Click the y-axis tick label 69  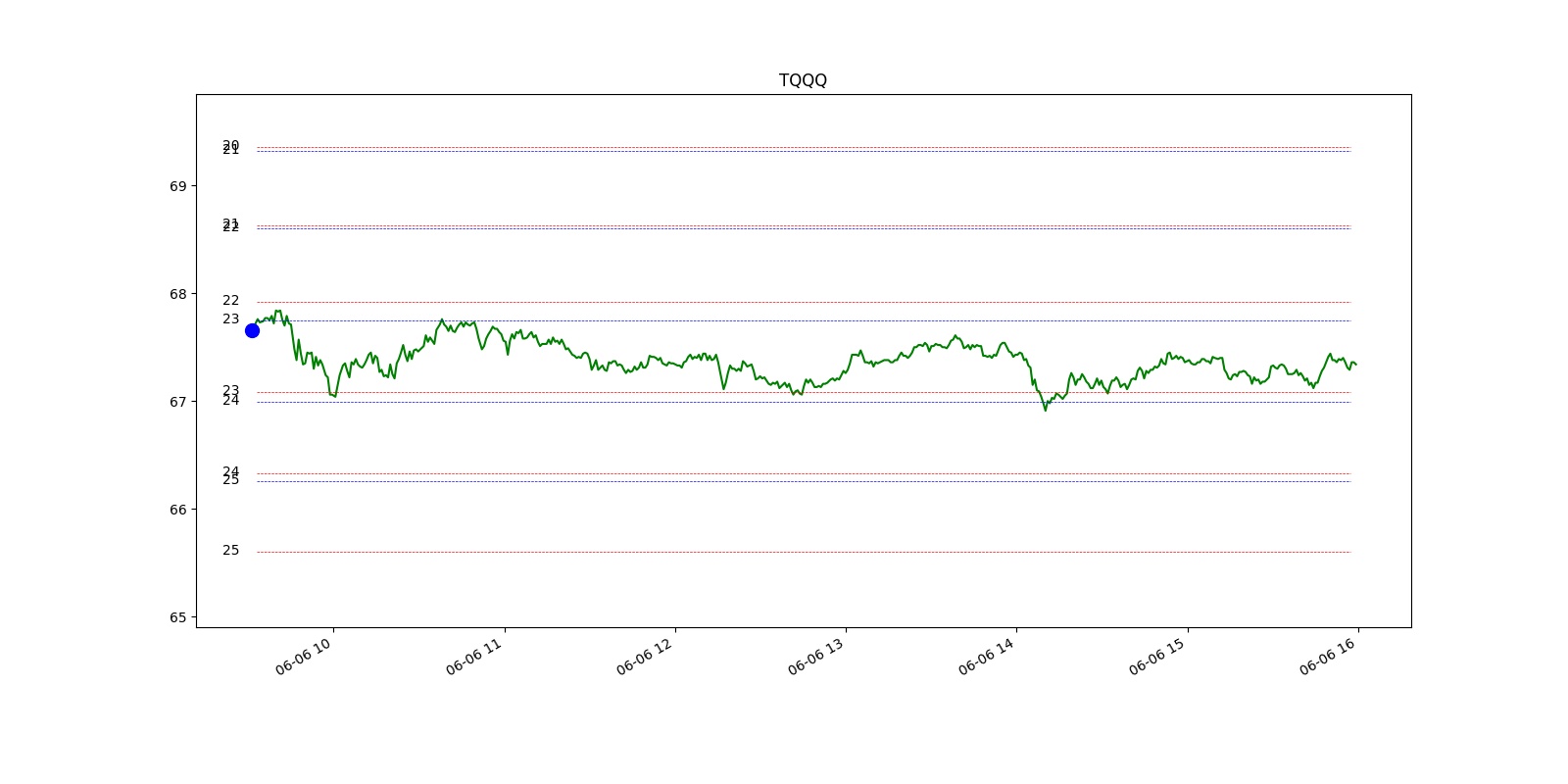point(177,186)
